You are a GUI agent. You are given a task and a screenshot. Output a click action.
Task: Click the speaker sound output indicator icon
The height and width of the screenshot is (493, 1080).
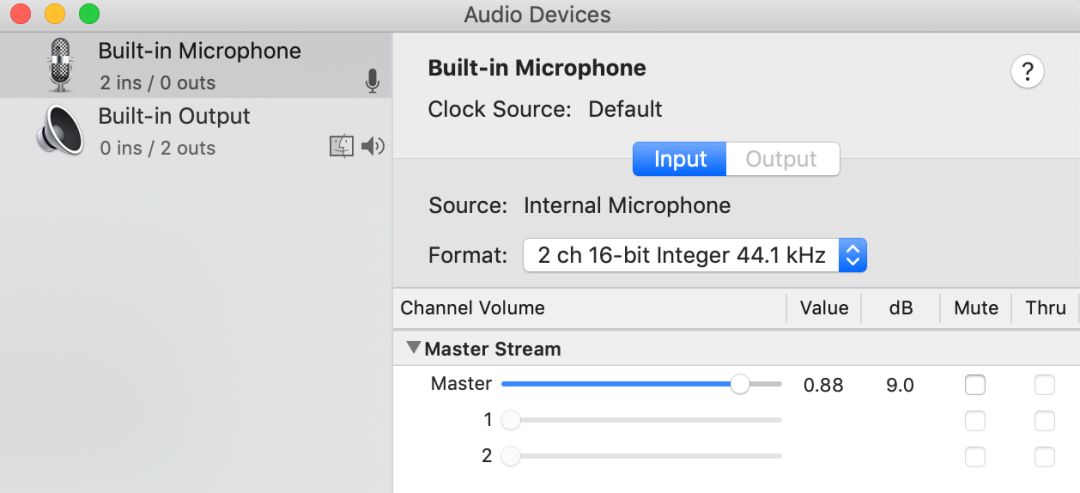(373, 147)
